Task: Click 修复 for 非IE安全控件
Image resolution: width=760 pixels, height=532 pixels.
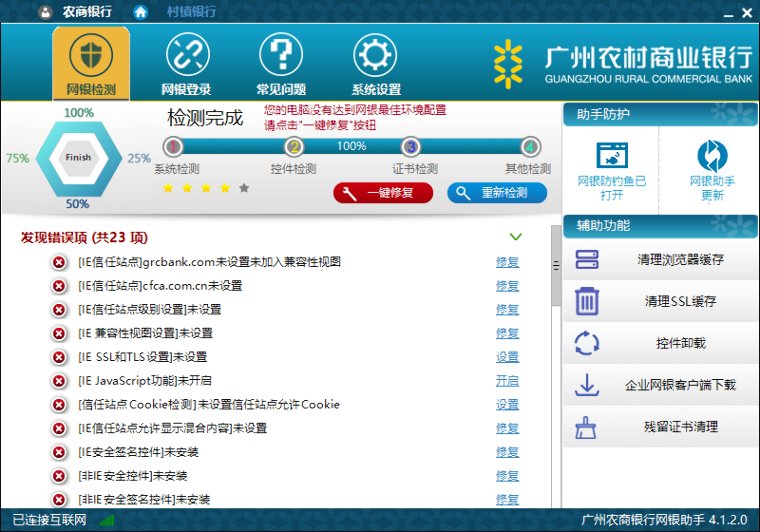Action: click(x=507, y=476)
